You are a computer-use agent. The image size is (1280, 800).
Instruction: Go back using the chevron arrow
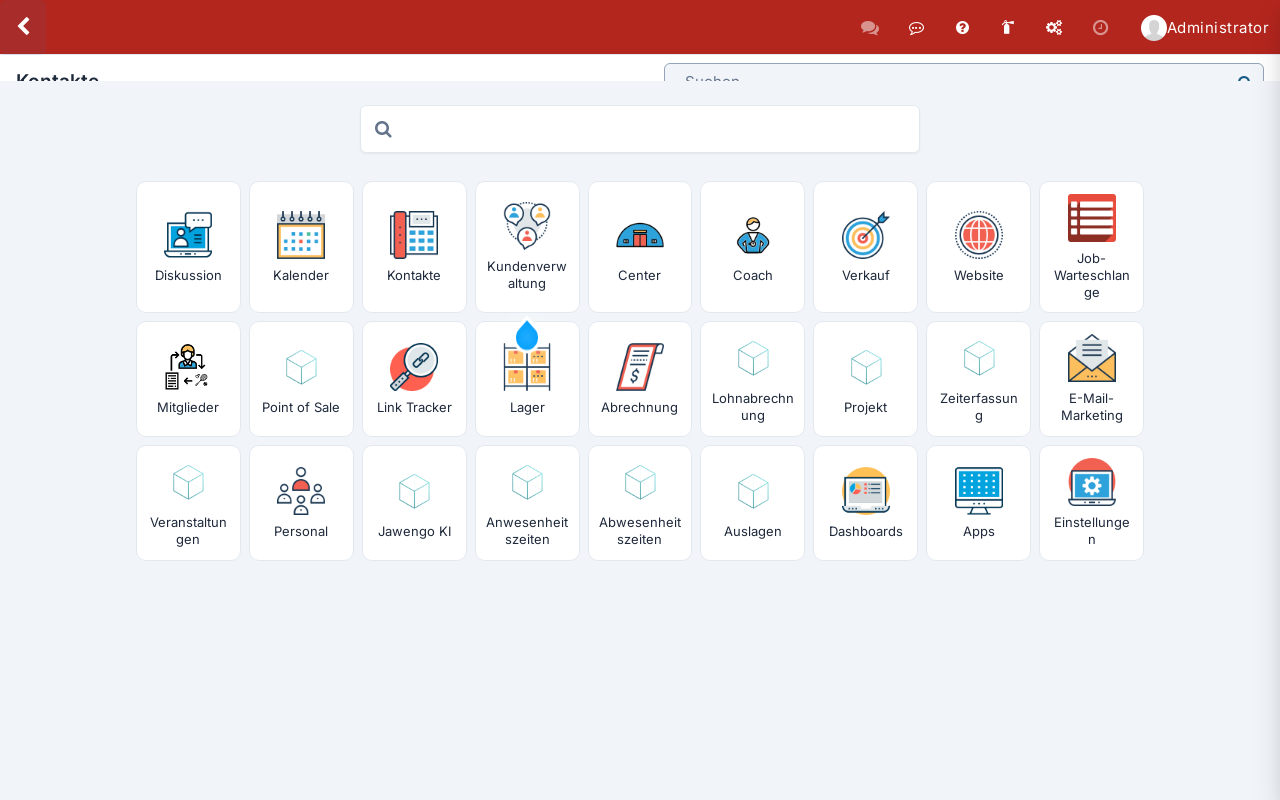click(x=23, y=27)
